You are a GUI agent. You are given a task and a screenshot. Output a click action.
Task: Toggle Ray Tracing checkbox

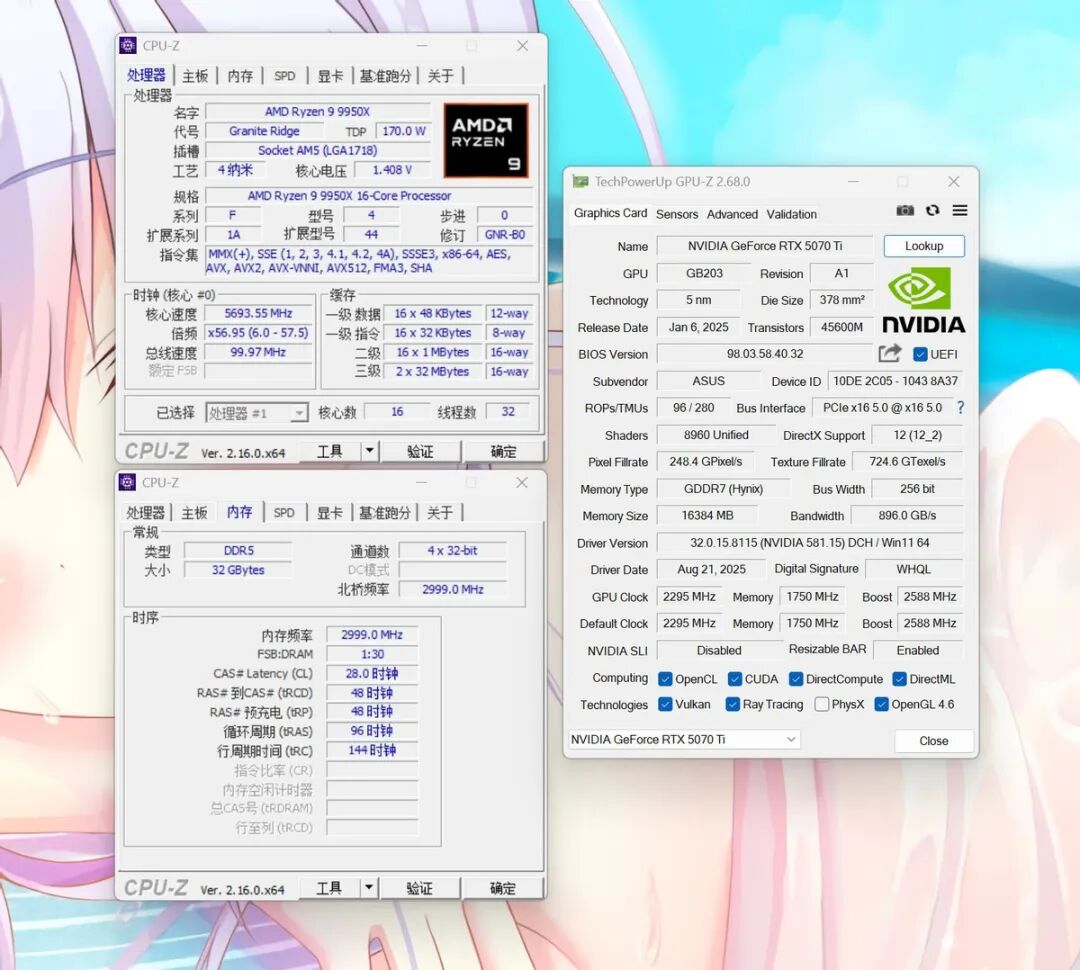[x=732, y=704]
